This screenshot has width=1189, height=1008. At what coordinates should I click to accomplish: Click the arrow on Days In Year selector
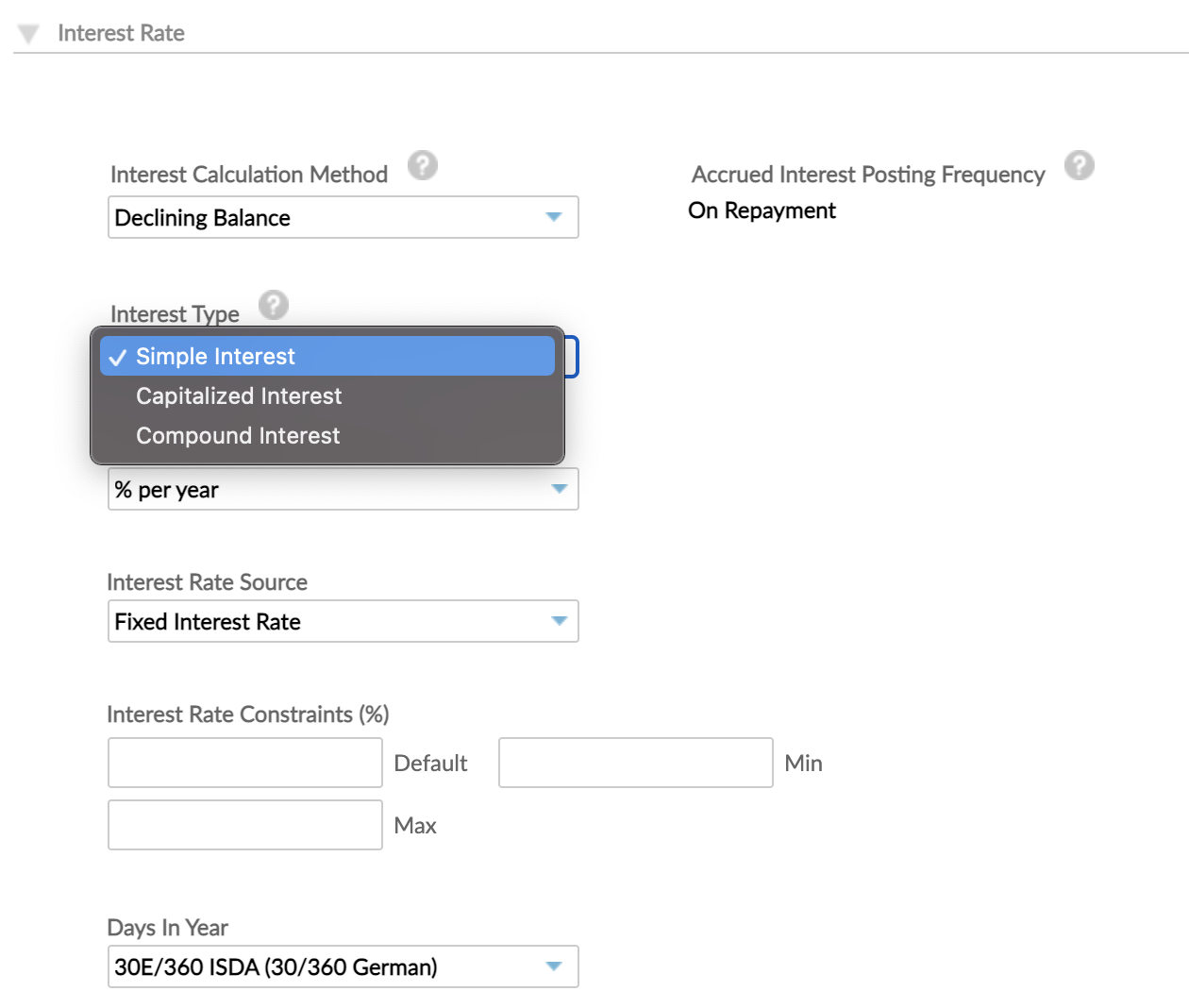555,966
